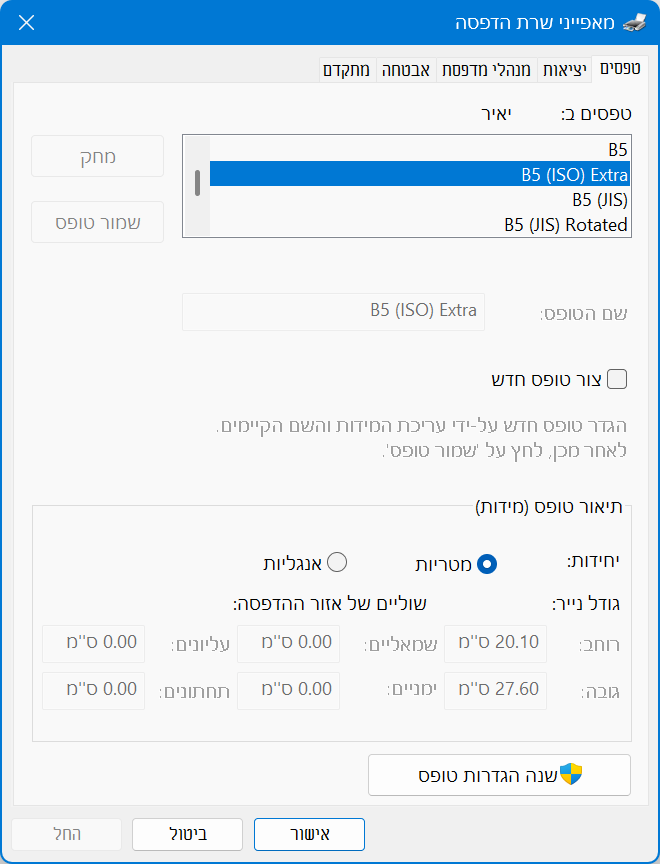
Task: Switch to the 'יציאות' tab
Action: (565, 70)
